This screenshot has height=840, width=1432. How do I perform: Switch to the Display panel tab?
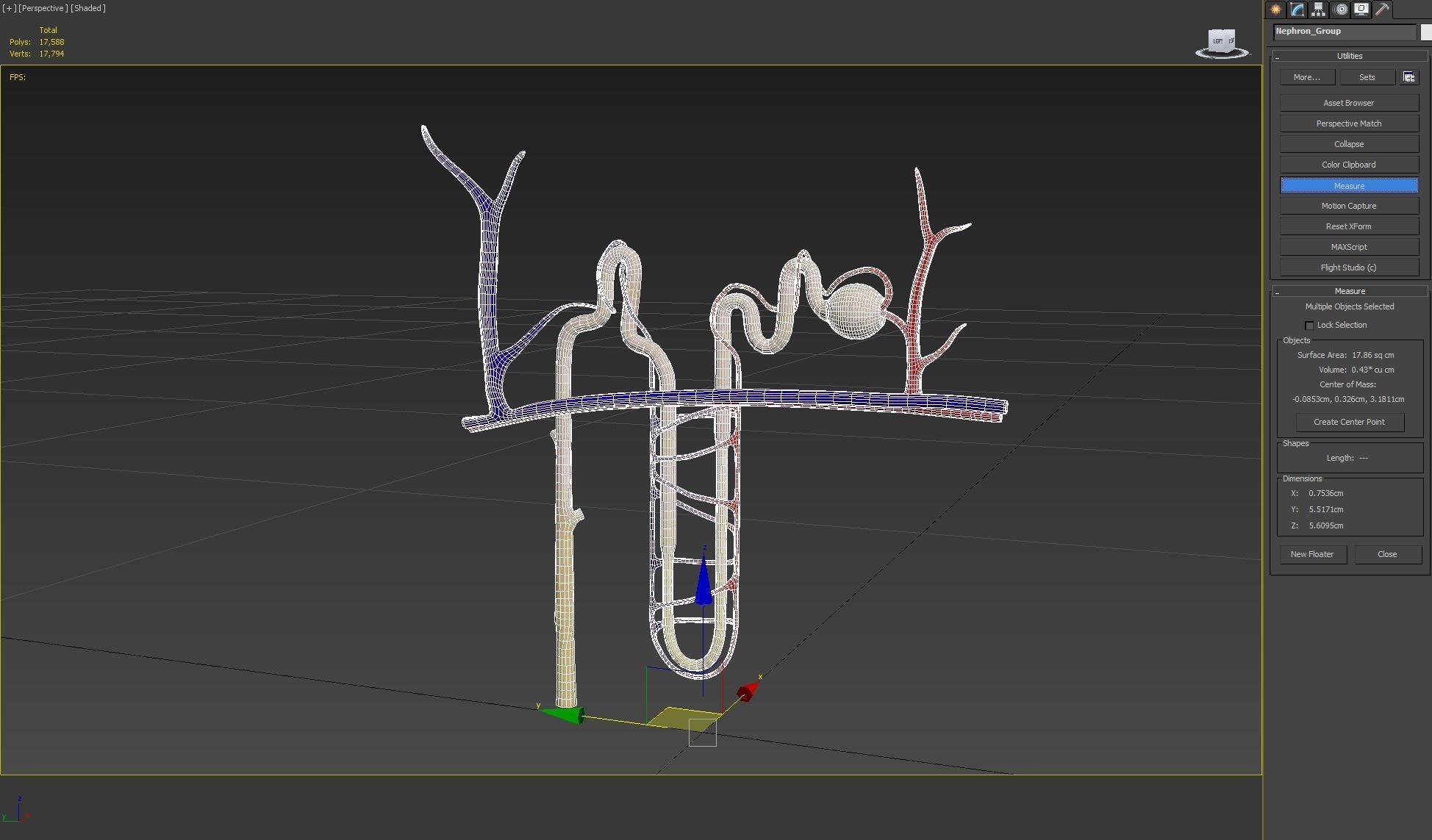[1361, 10]
